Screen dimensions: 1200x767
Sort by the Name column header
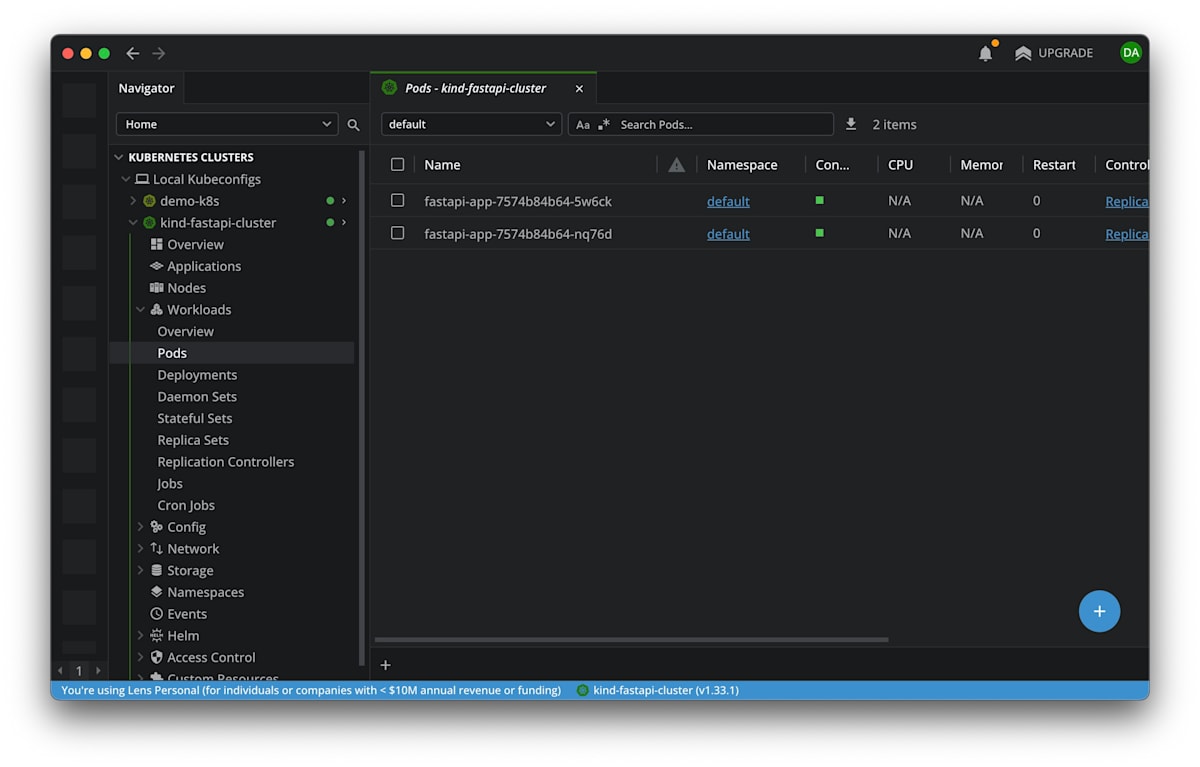(442, 165)
